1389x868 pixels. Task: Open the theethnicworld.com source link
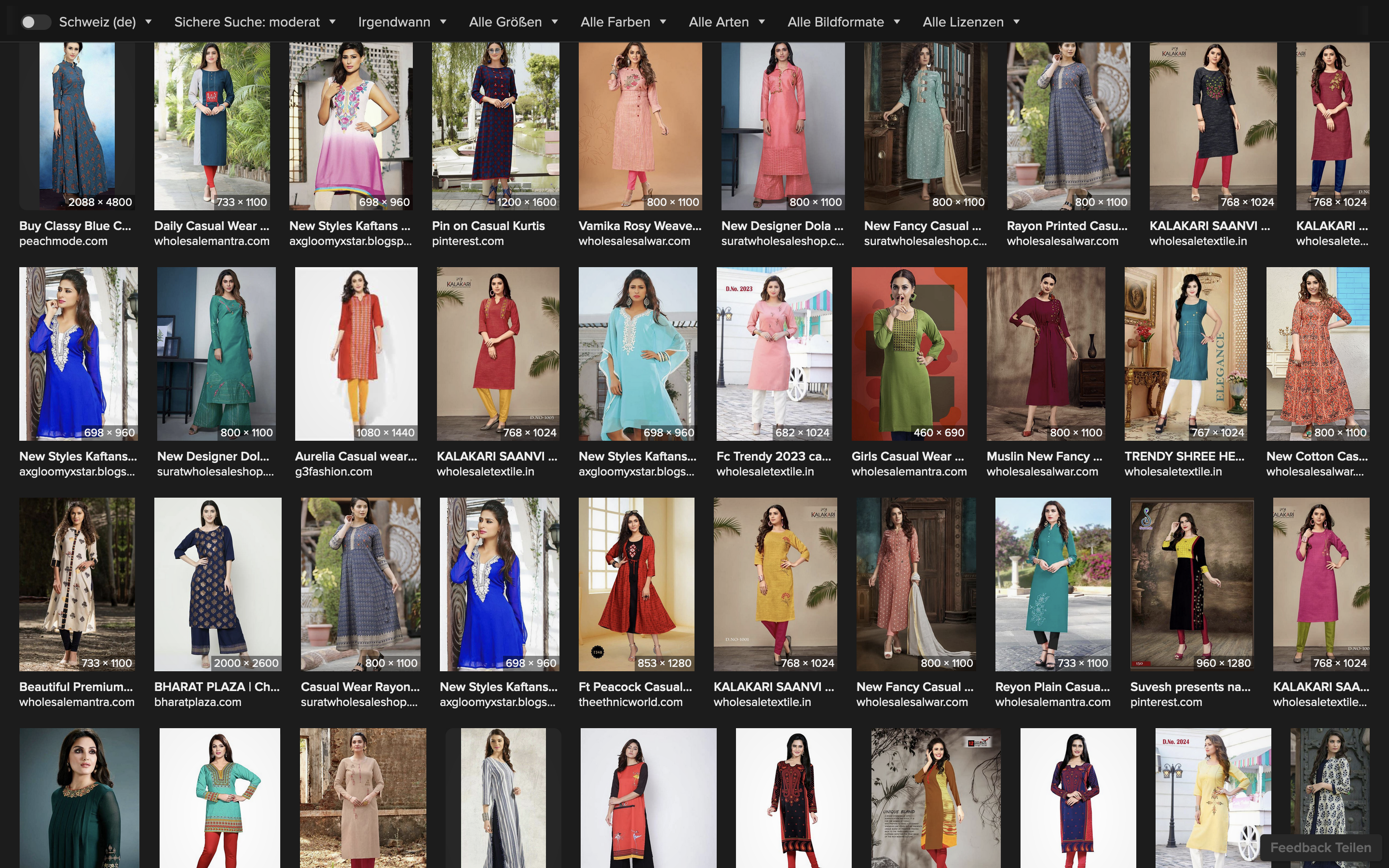coord(630,702)
